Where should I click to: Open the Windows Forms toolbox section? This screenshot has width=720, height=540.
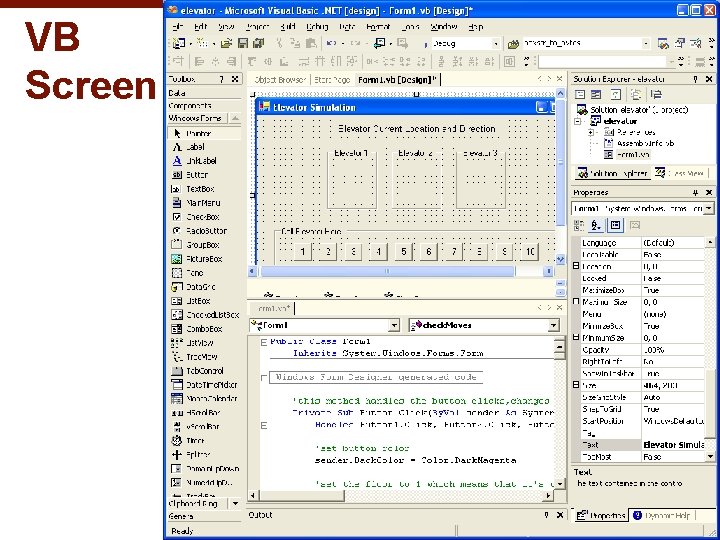pyautogui.click(x=195, y=118)
